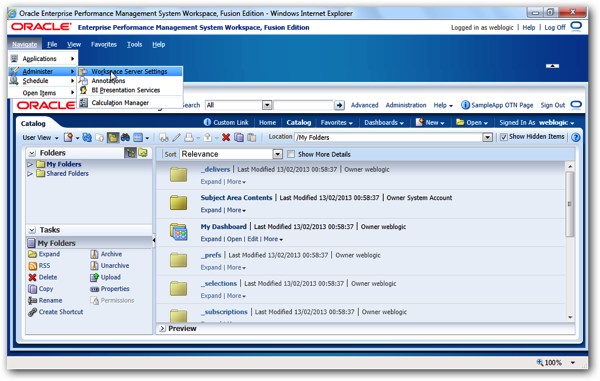Click the Log Off link

pyautogui.click(x=555, y=28)
